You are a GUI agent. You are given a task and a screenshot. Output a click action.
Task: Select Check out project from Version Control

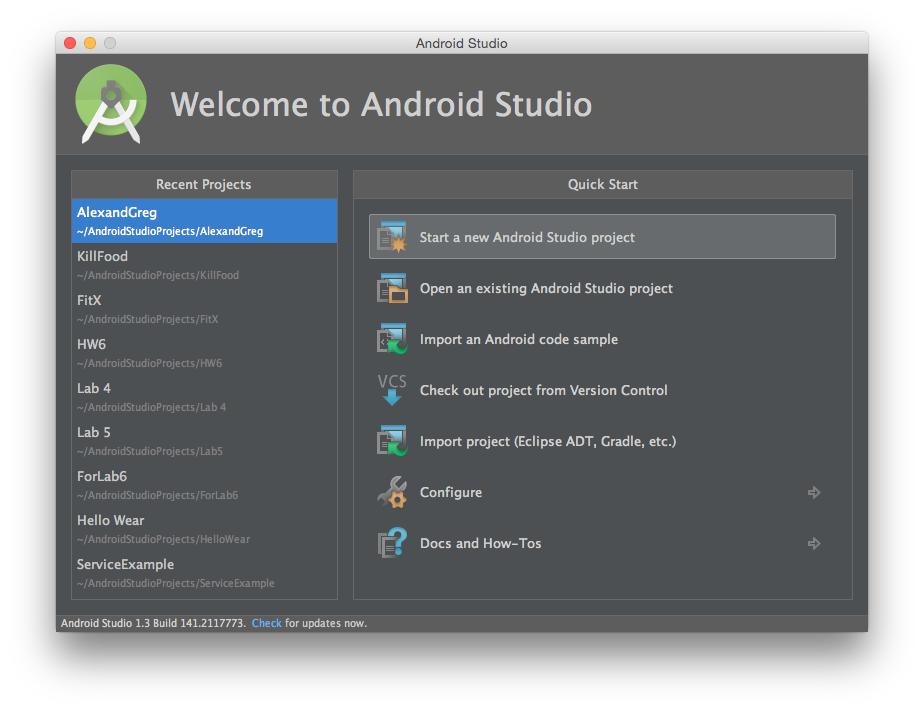coord(543,390)
